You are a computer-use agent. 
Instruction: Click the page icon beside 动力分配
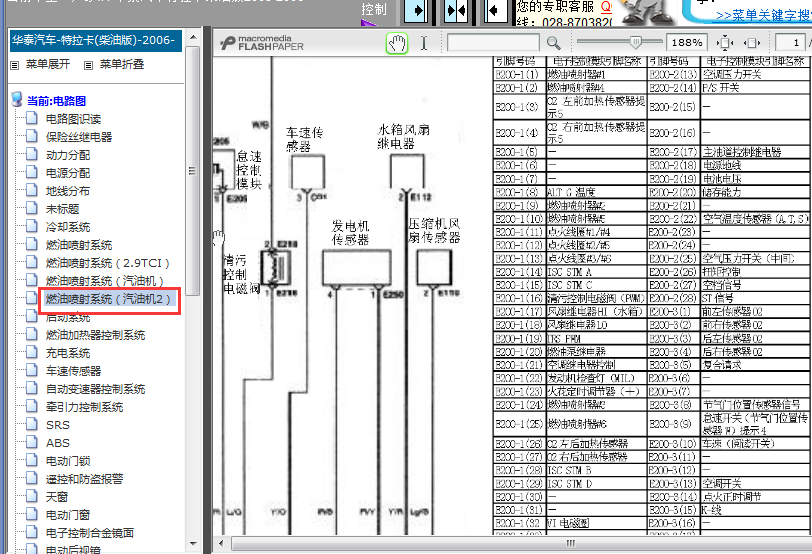[32, 154]
